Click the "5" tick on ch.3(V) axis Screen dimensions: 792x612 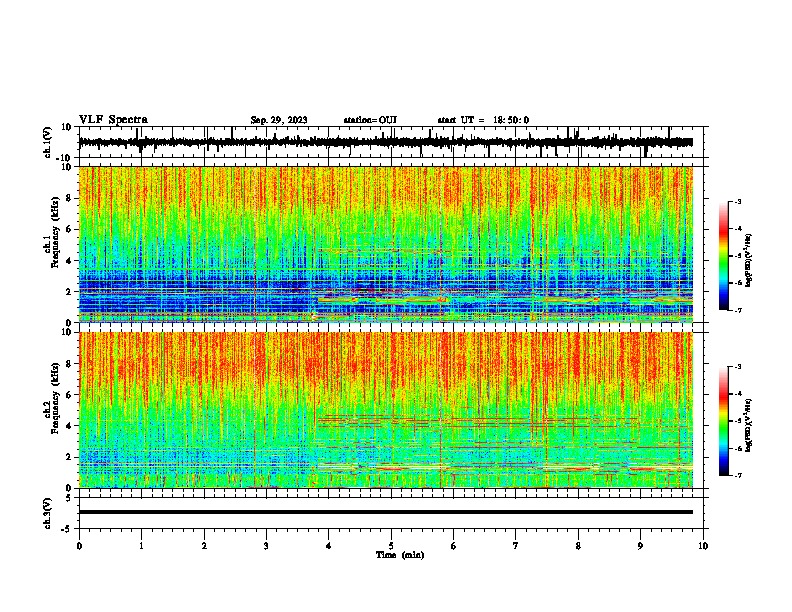(x=70, y=497)
